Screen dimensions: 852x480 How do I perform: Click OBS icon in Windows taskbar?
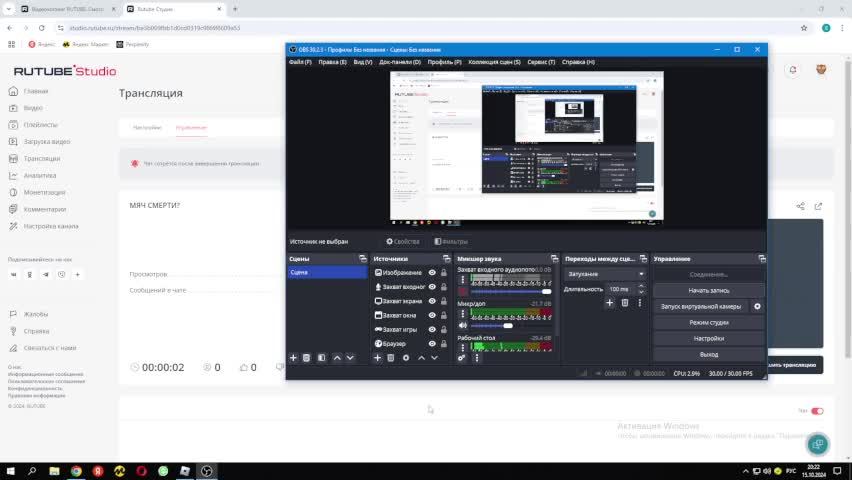click(206, 471)
